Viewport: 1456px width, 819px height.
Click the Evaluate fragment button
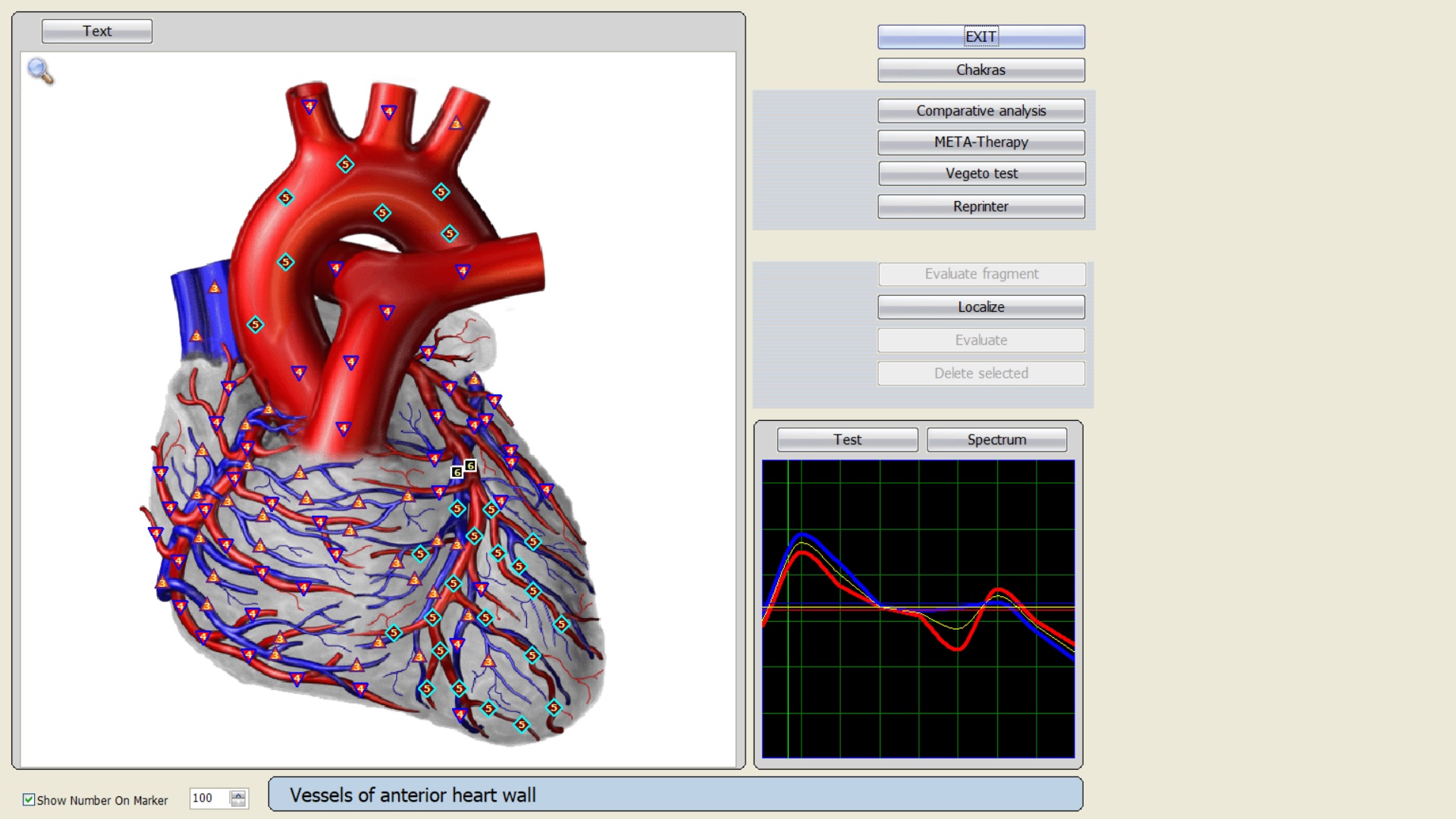[x=982, y=274]
